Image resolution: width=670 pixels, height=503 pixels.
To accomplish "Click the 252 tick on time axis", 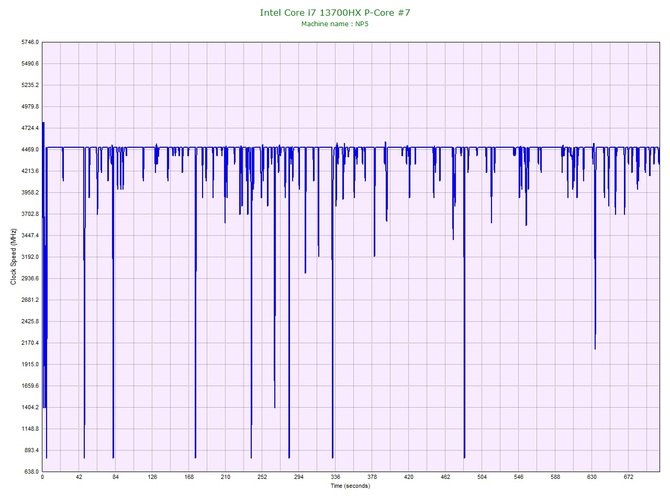I will tap(262, 477).
